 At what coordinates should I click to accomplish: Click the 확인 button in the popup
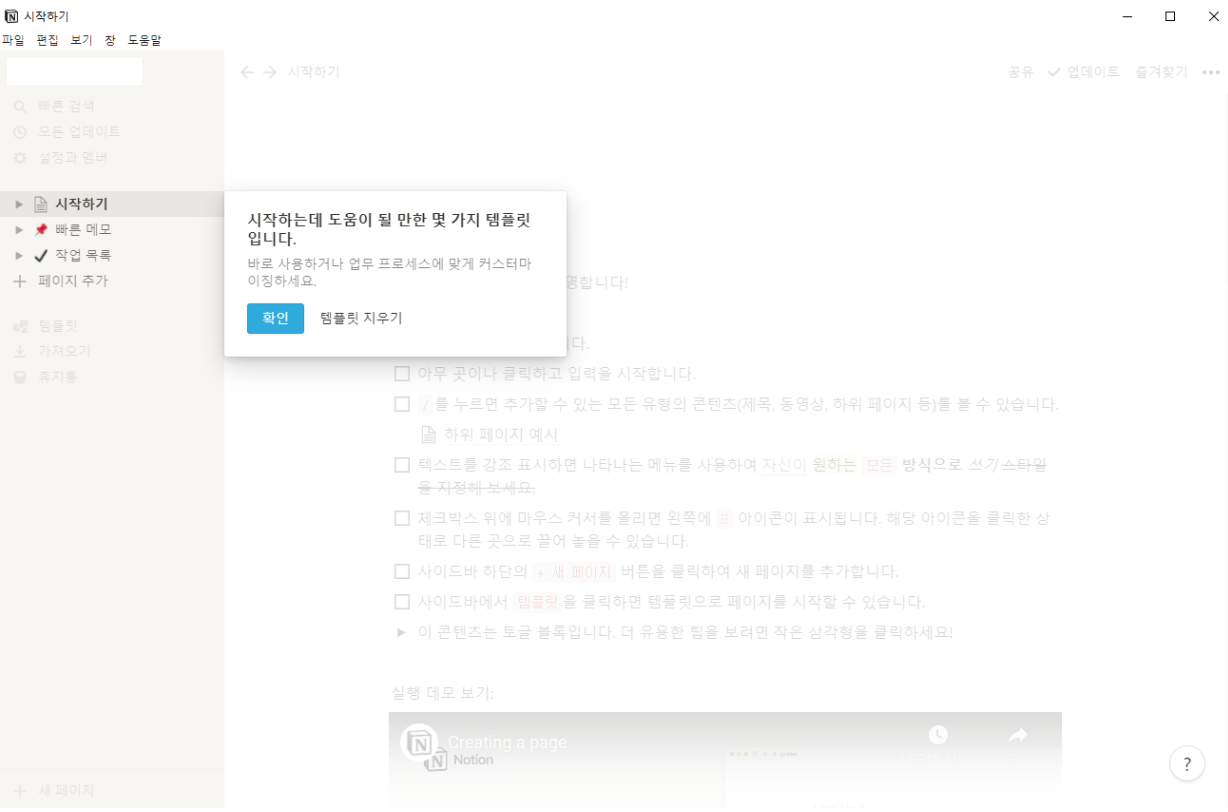click(x=275, y=318)
